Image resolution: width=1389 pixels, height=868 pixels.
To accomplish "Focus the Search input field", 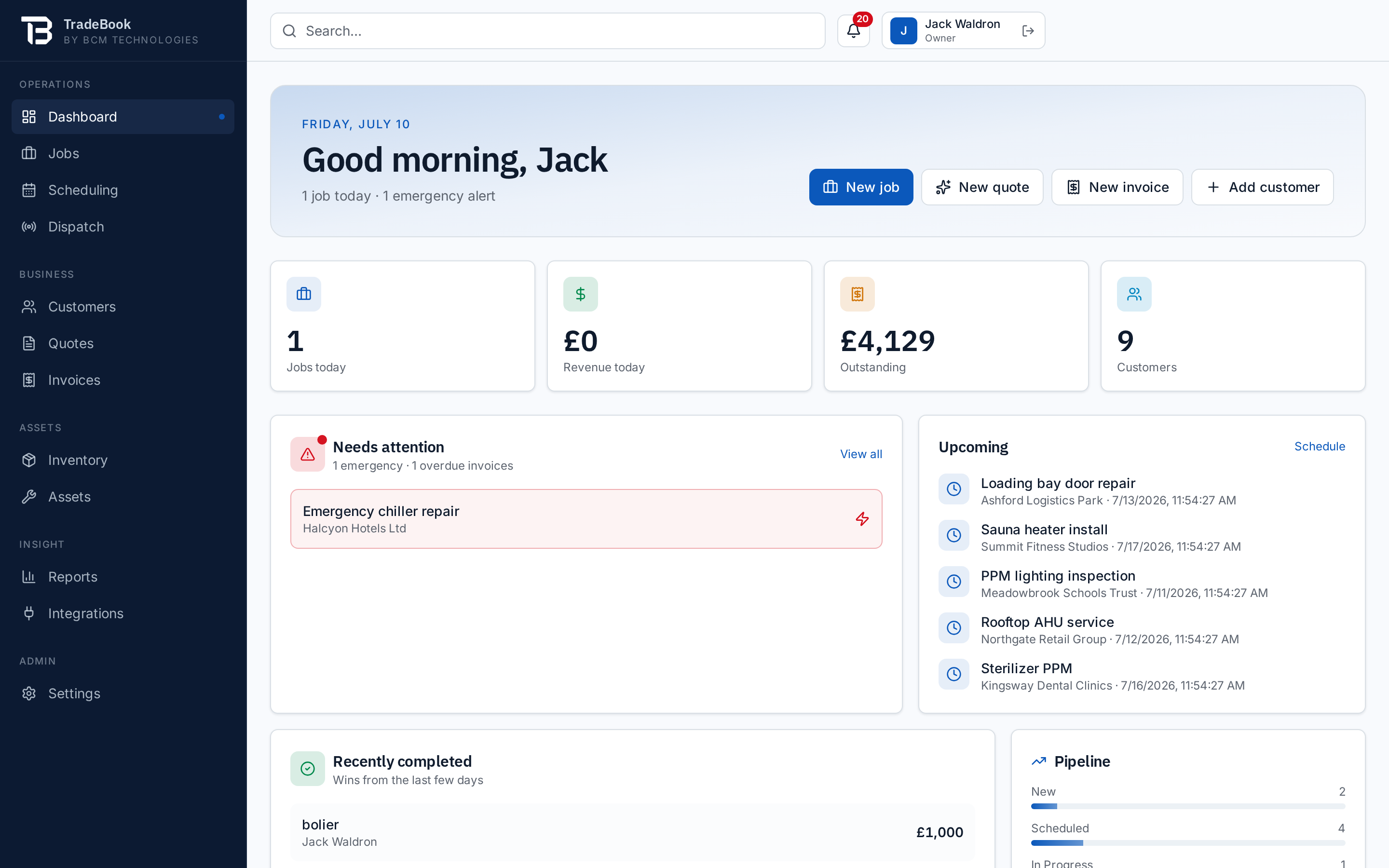I will tap(547, 31).
